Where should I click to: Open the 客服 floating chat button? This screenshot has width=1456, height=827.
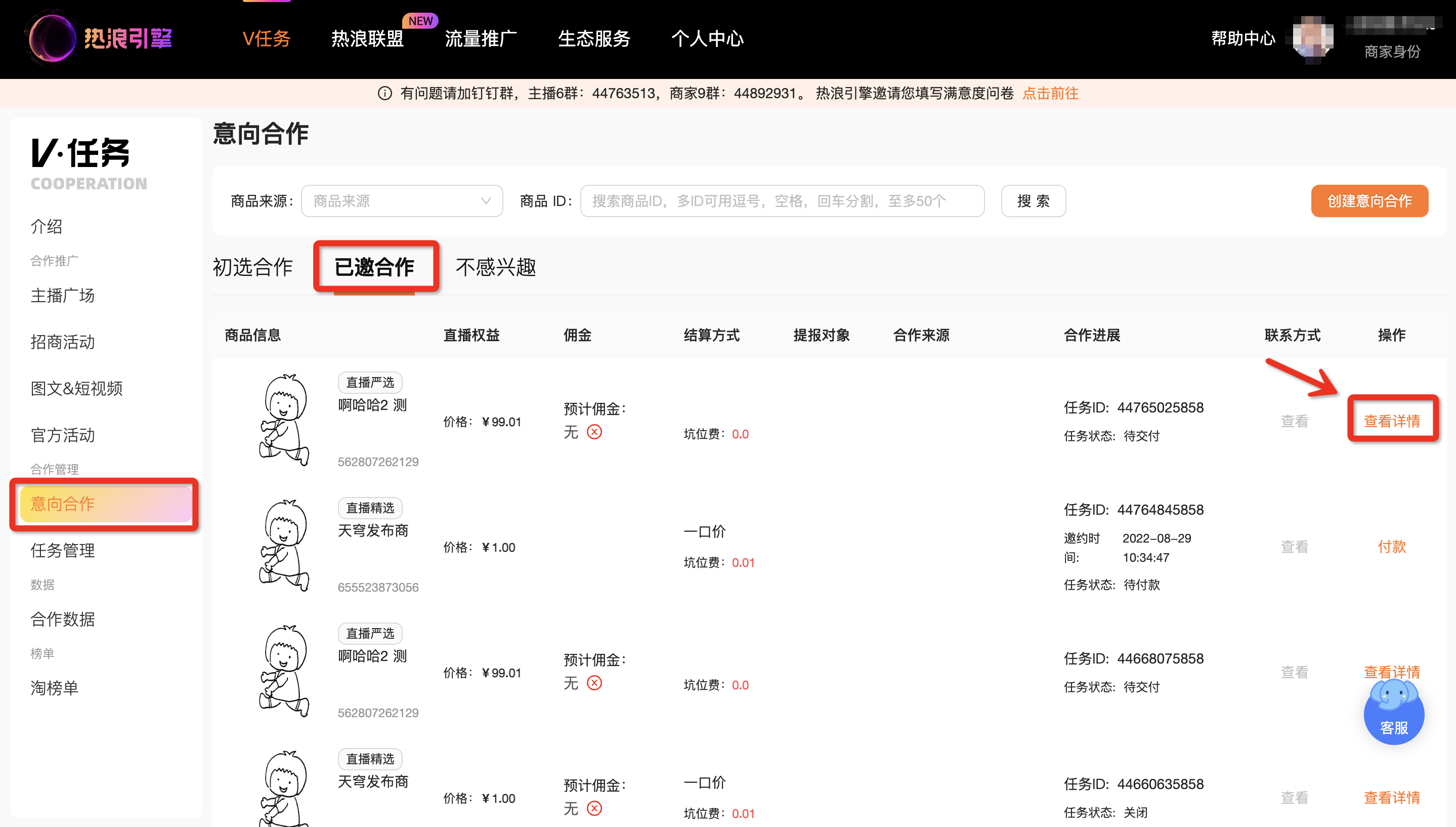point(1394,713)
